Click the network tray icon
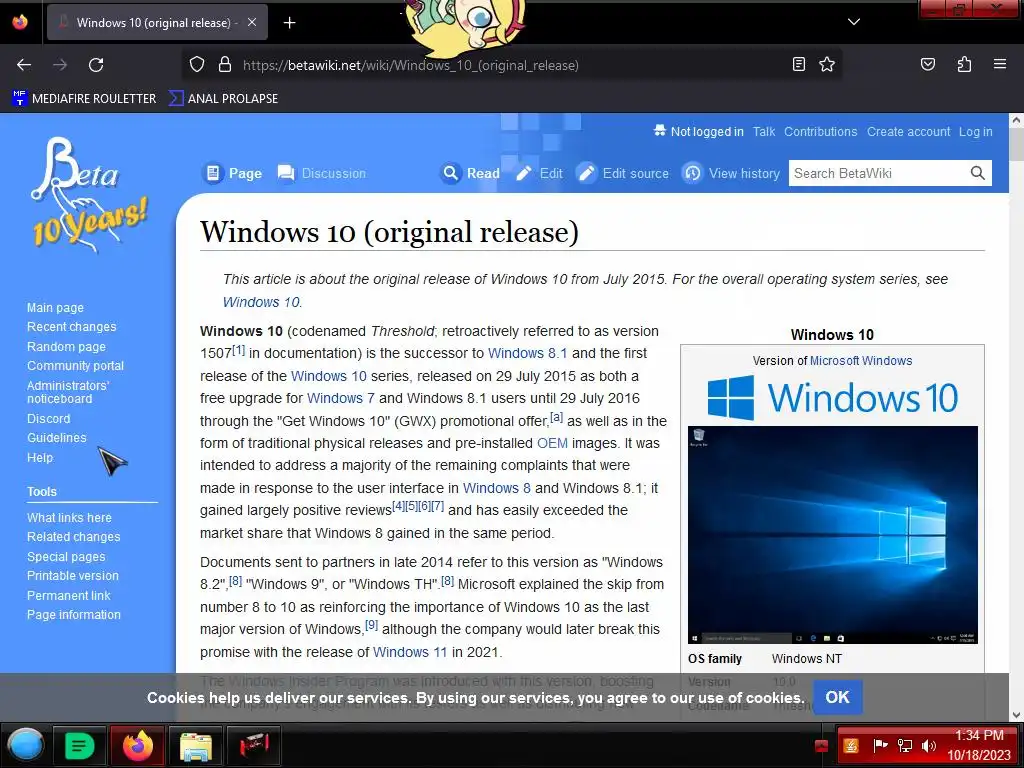Image resolution: width=1024 pixels, height=768 pixels. pyautogui.click(x=905, y=745)
